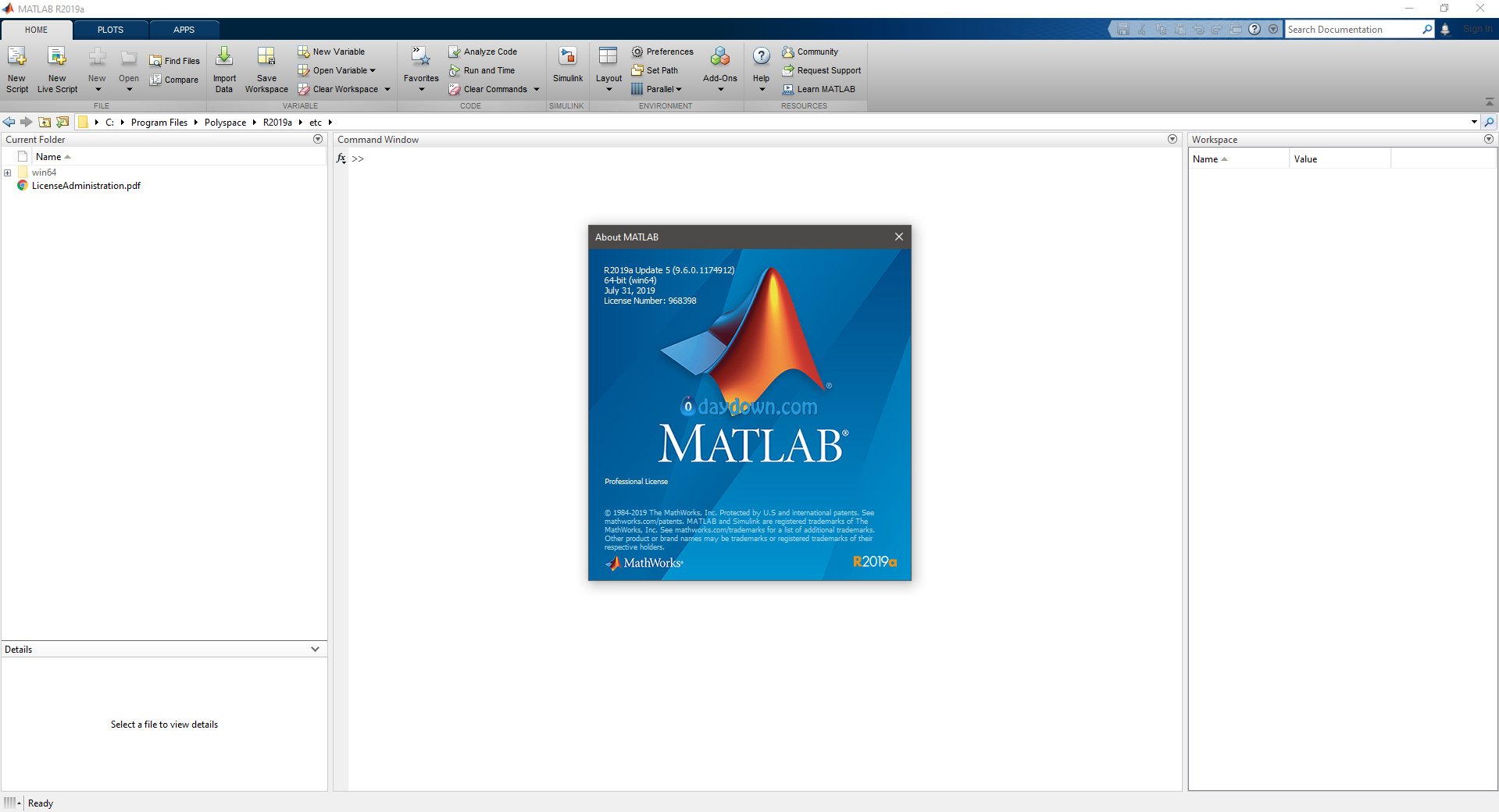Sort Workspace by Value column
This screenshot has width=1499, height=812.
click(1340, 159)
